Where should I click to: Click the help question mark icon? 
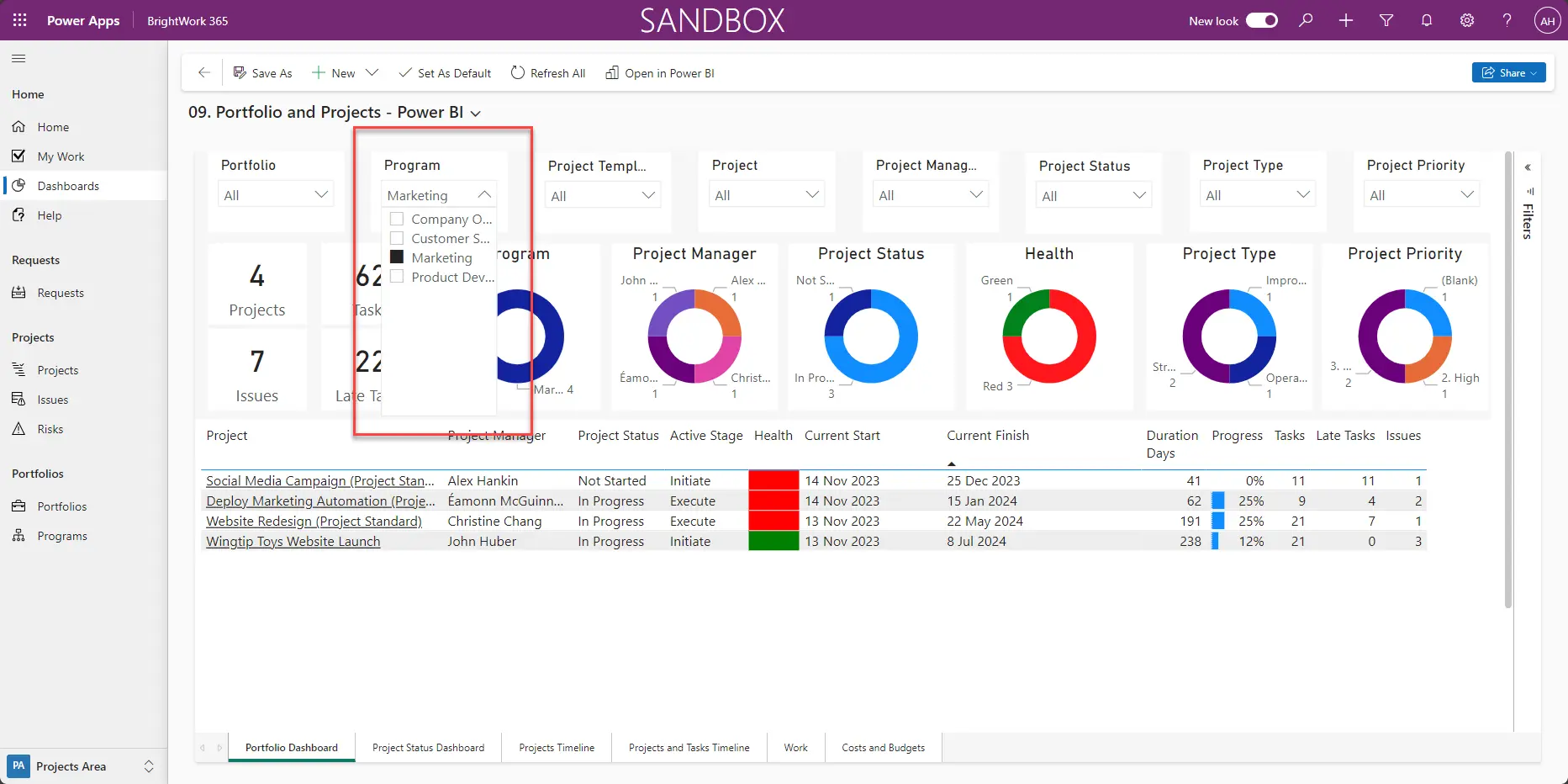(x=1507, y=20)
